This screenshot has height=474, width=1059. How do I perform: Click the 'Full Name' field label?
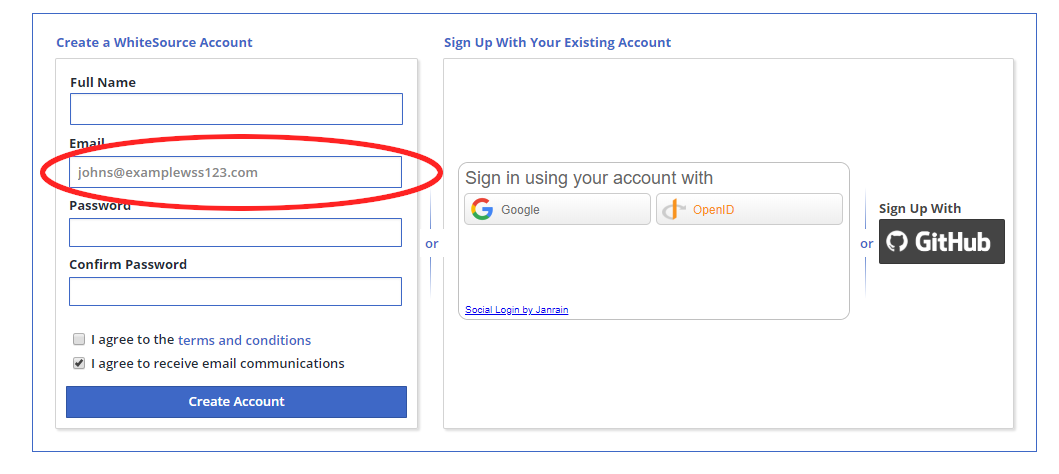[103, 83]
